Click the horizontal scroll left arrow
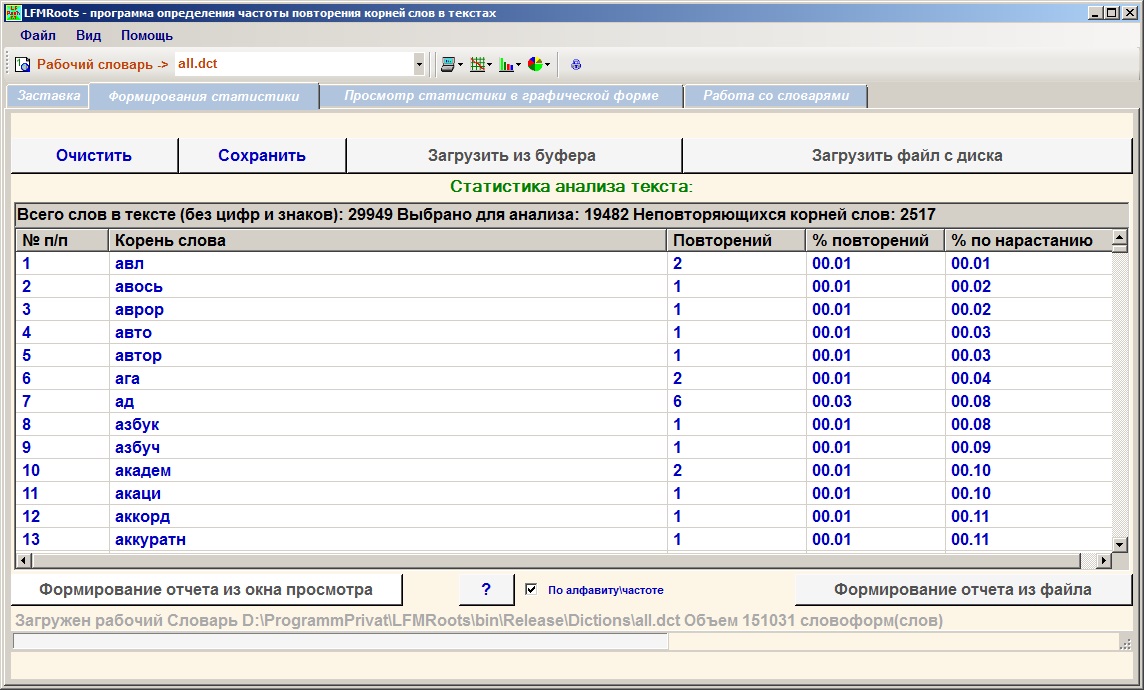This screenshot has height=690, width=1144. [x=24, y=560]
